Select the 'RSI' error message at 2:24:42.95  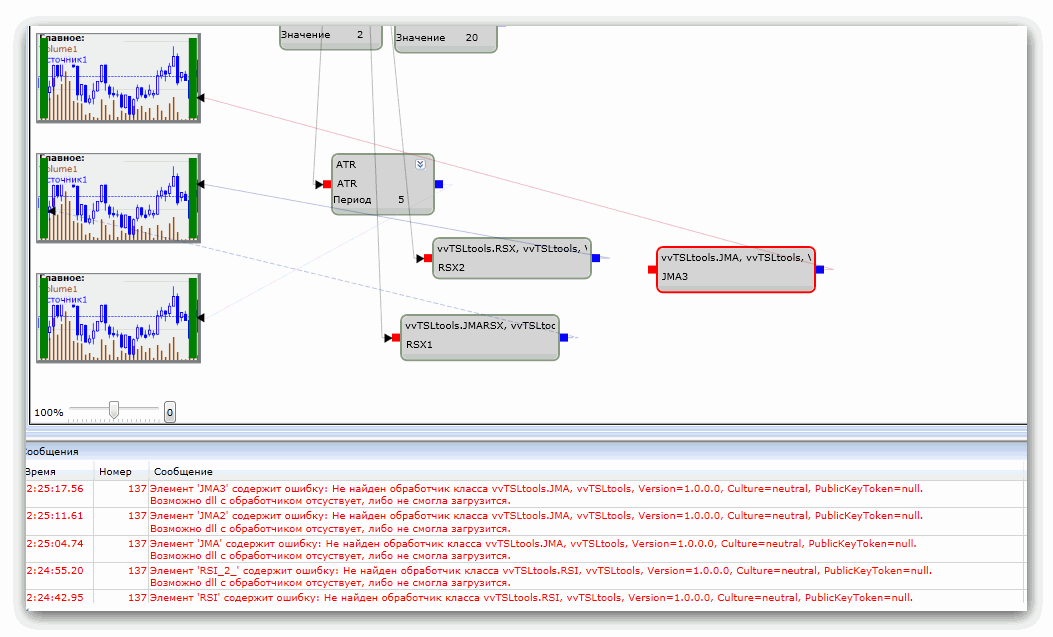tap(526, 597)
